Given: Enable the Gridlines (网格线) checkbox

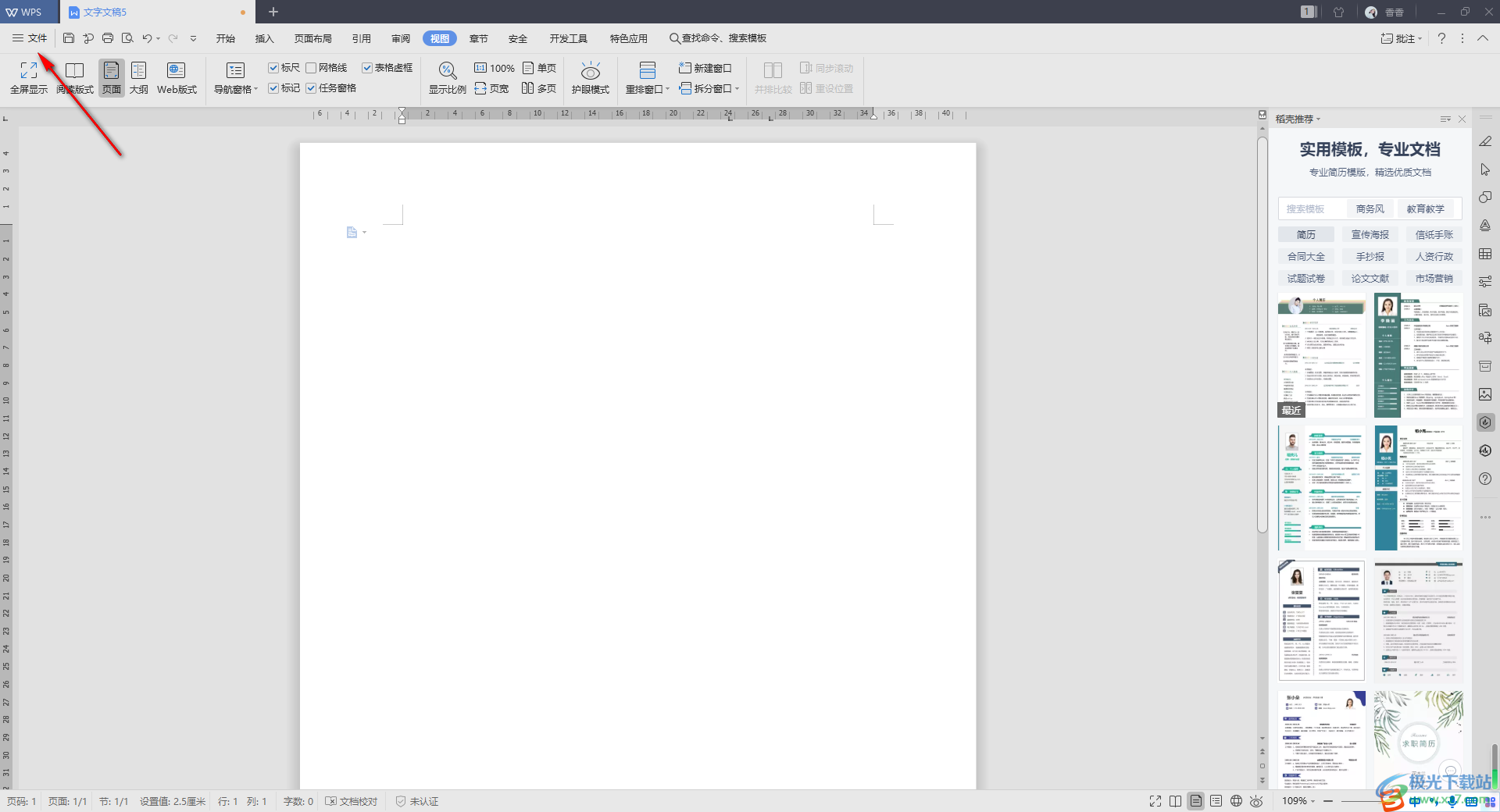Looking at the screenshot, I should (x=311, y=68).
